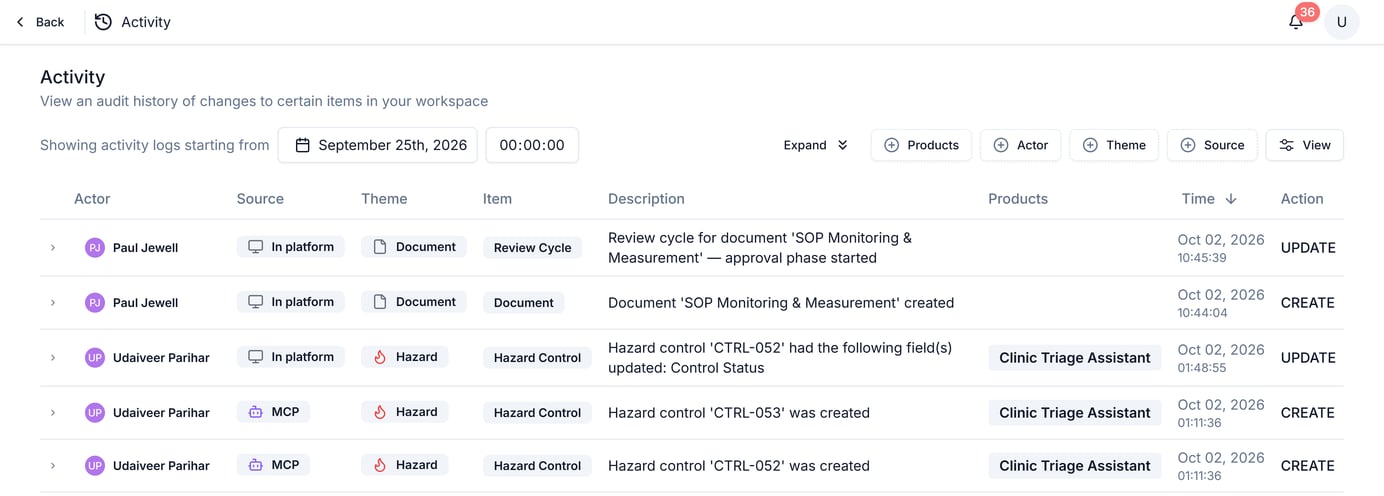1384x496 pixels.
Task: Sort by the Time column header
Action: pos(1209,199)
